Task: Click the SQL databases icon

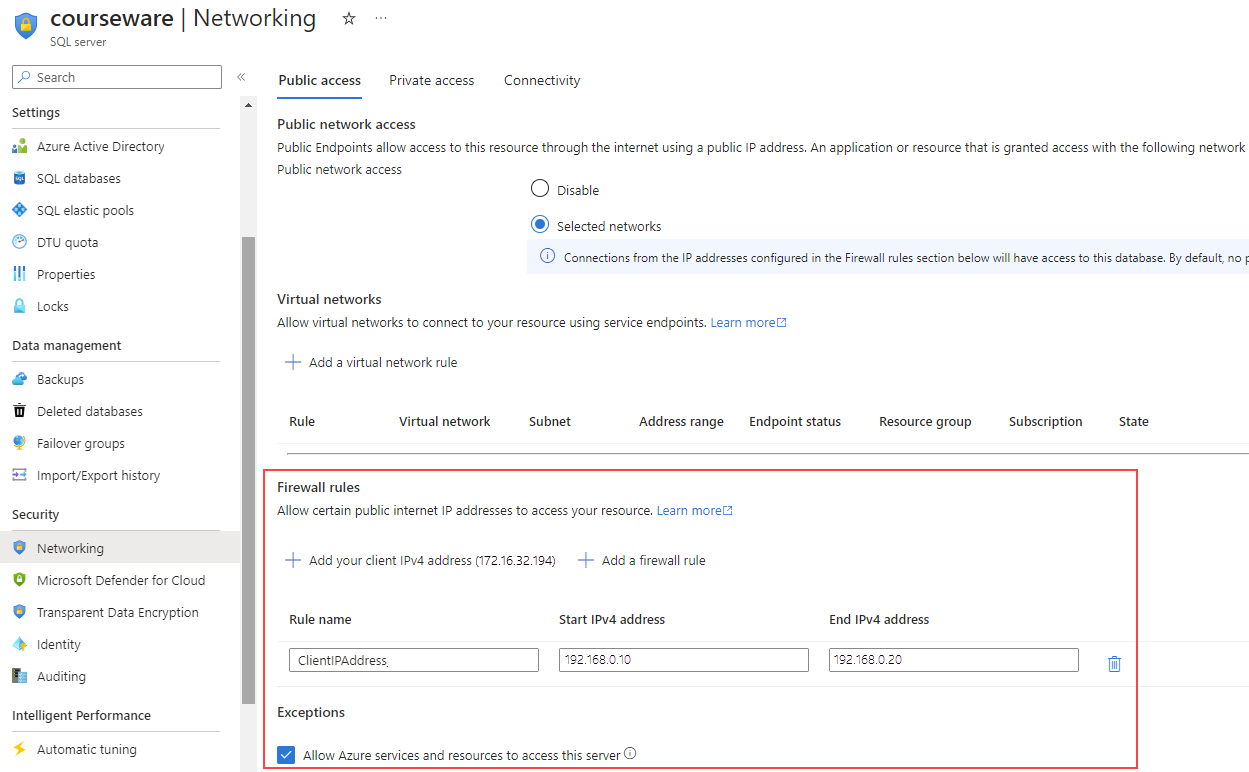Action: click(19, 178)
